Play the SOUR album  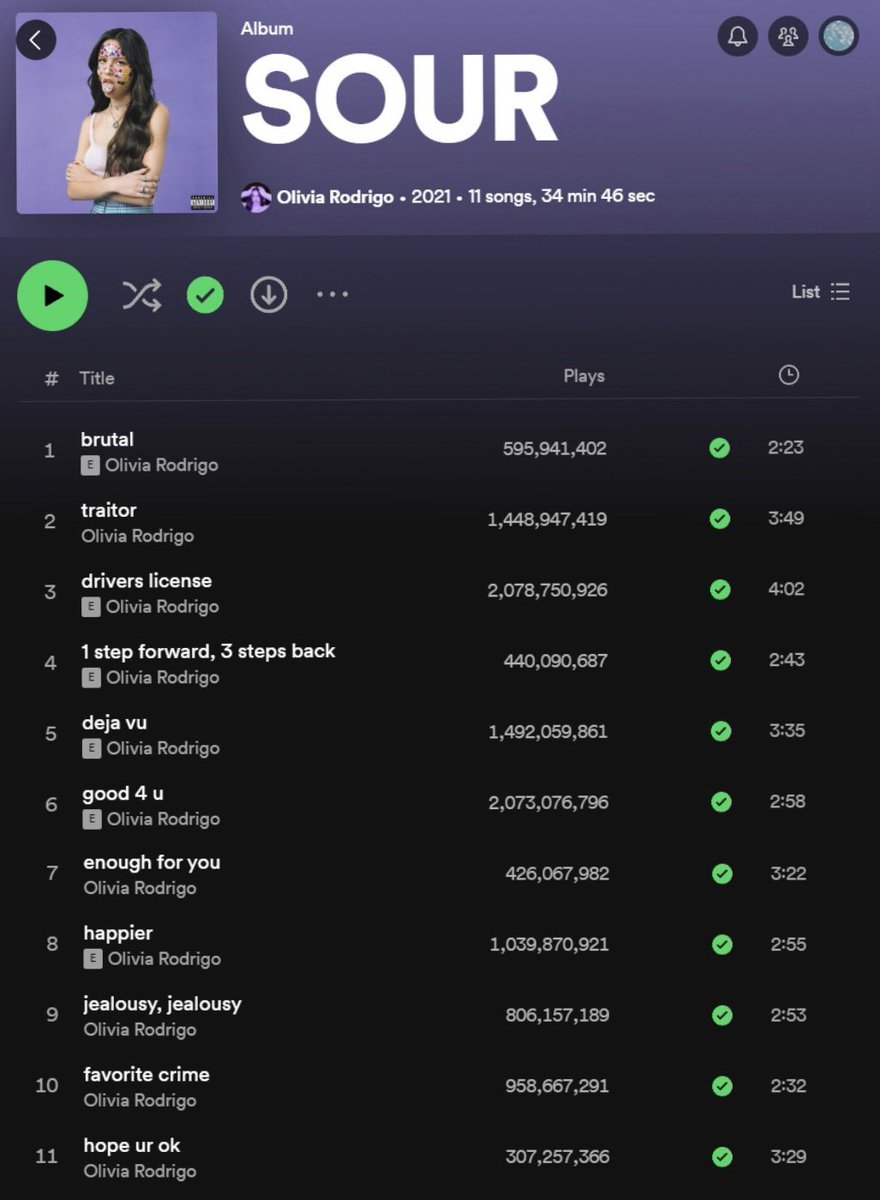[x=53, y=295]
